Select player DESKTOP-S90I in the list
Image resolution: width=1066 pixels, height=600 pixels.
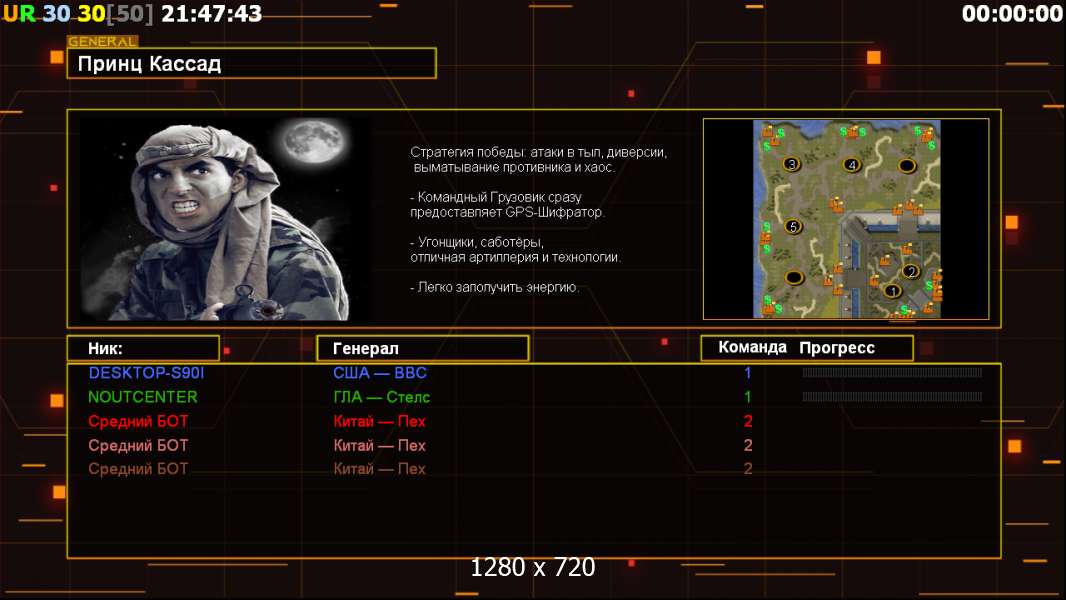(146, 372)
